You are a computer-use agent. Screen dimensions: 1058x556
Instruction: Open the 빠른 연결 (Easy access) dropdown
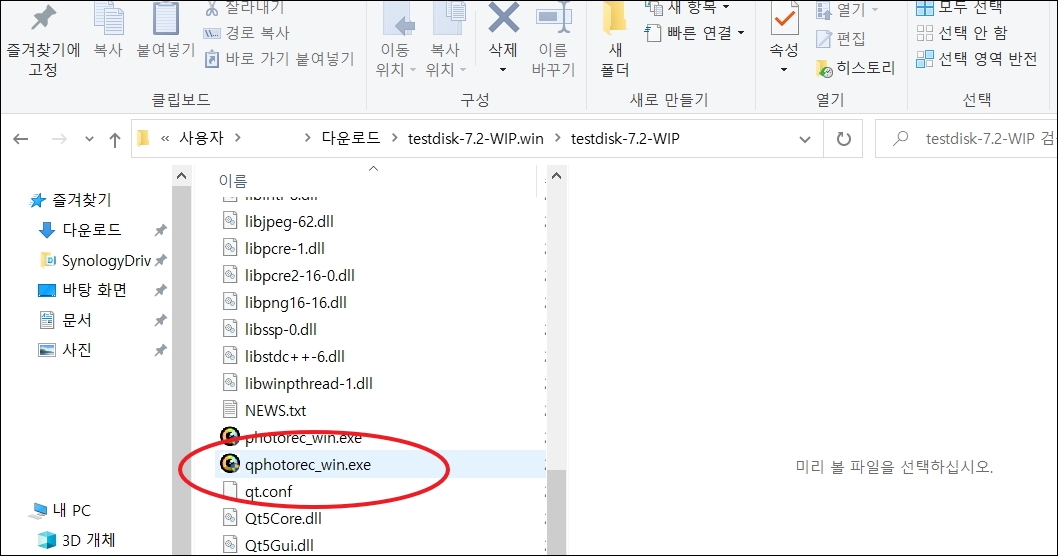point(695,32)
